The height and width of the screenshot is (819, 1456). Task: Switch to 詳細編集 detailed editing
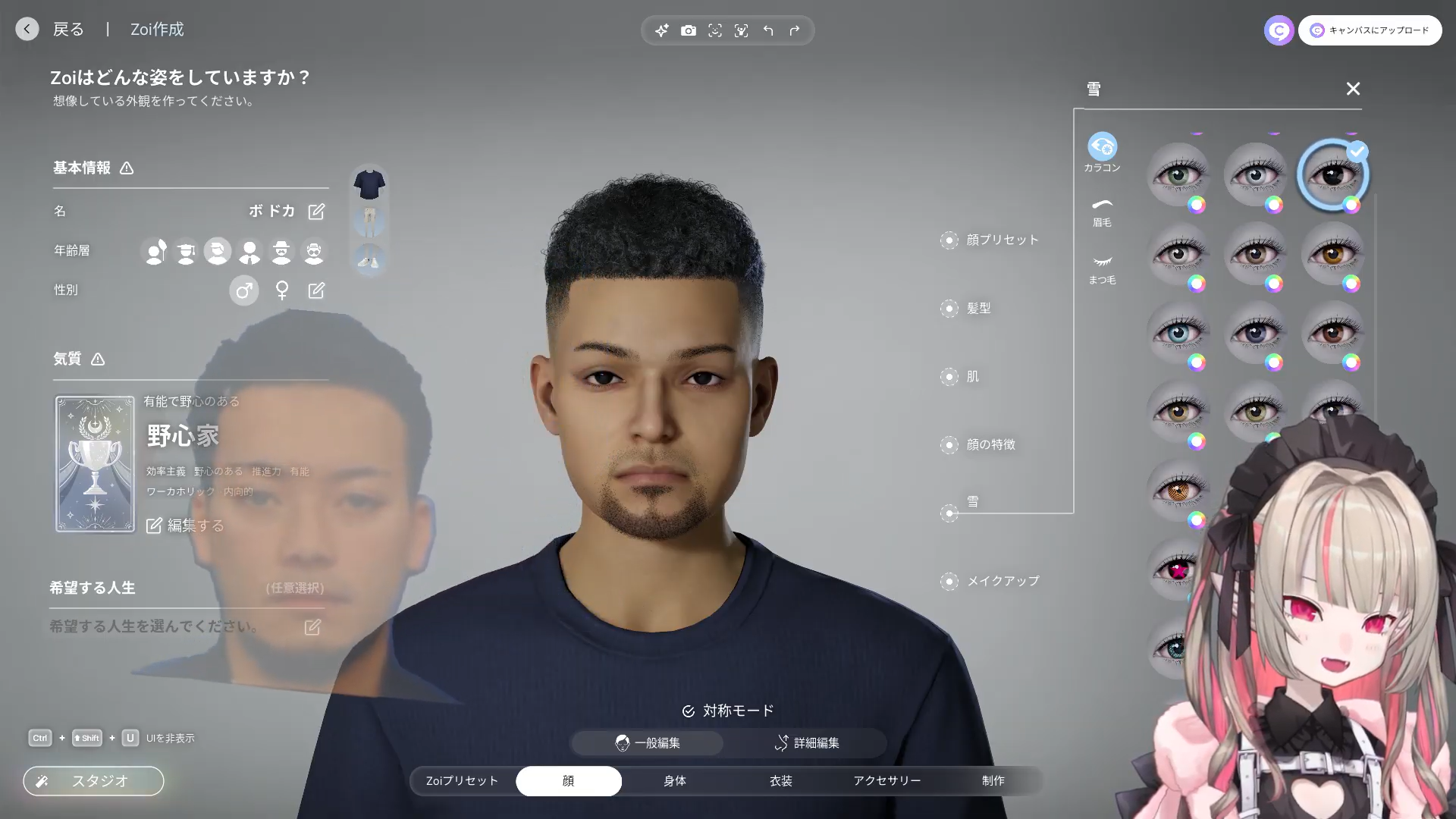pyautogui.click(x=807, y=743)
